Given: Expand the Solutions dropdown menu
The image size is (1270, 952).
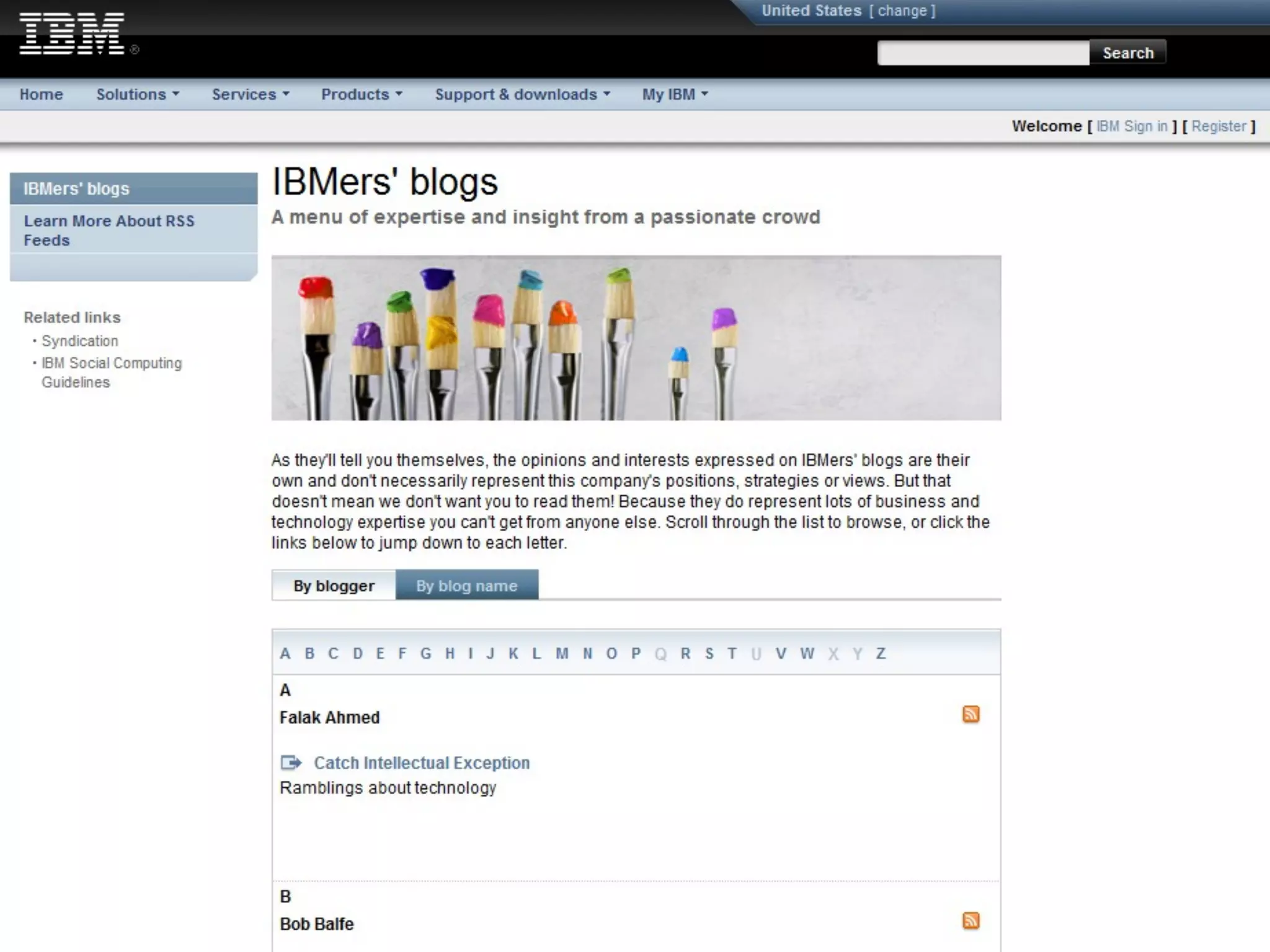Looking at the screenshot, I should point(137,94).
